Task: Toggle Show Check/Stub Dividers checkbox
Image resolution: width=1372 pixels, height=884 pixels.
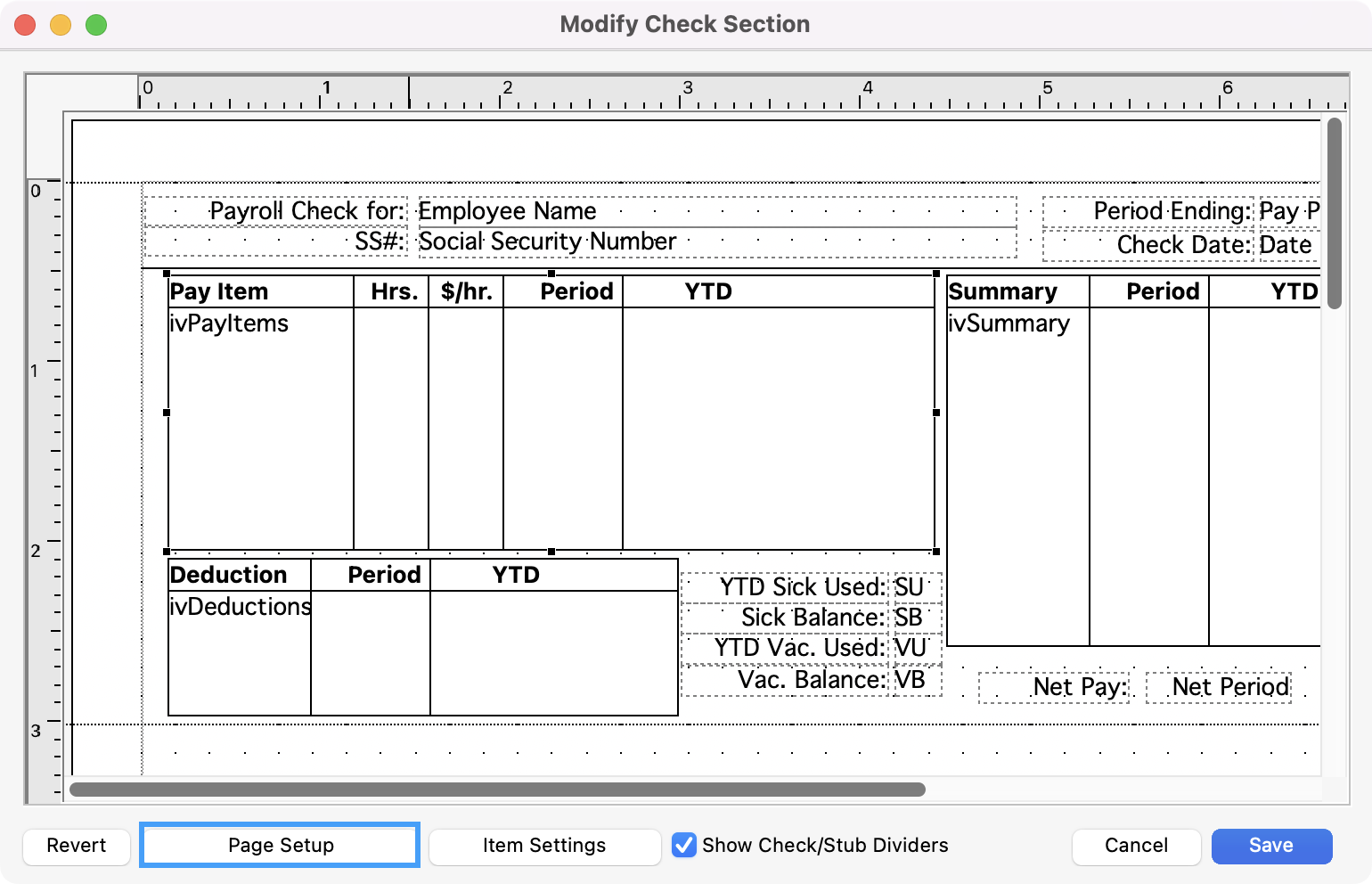Action: click(684, 845)
